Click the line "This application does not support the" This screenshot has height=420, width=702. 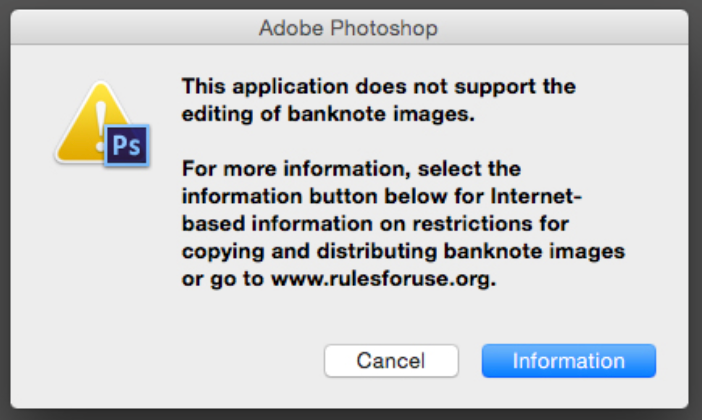click(x=378, y=86)
